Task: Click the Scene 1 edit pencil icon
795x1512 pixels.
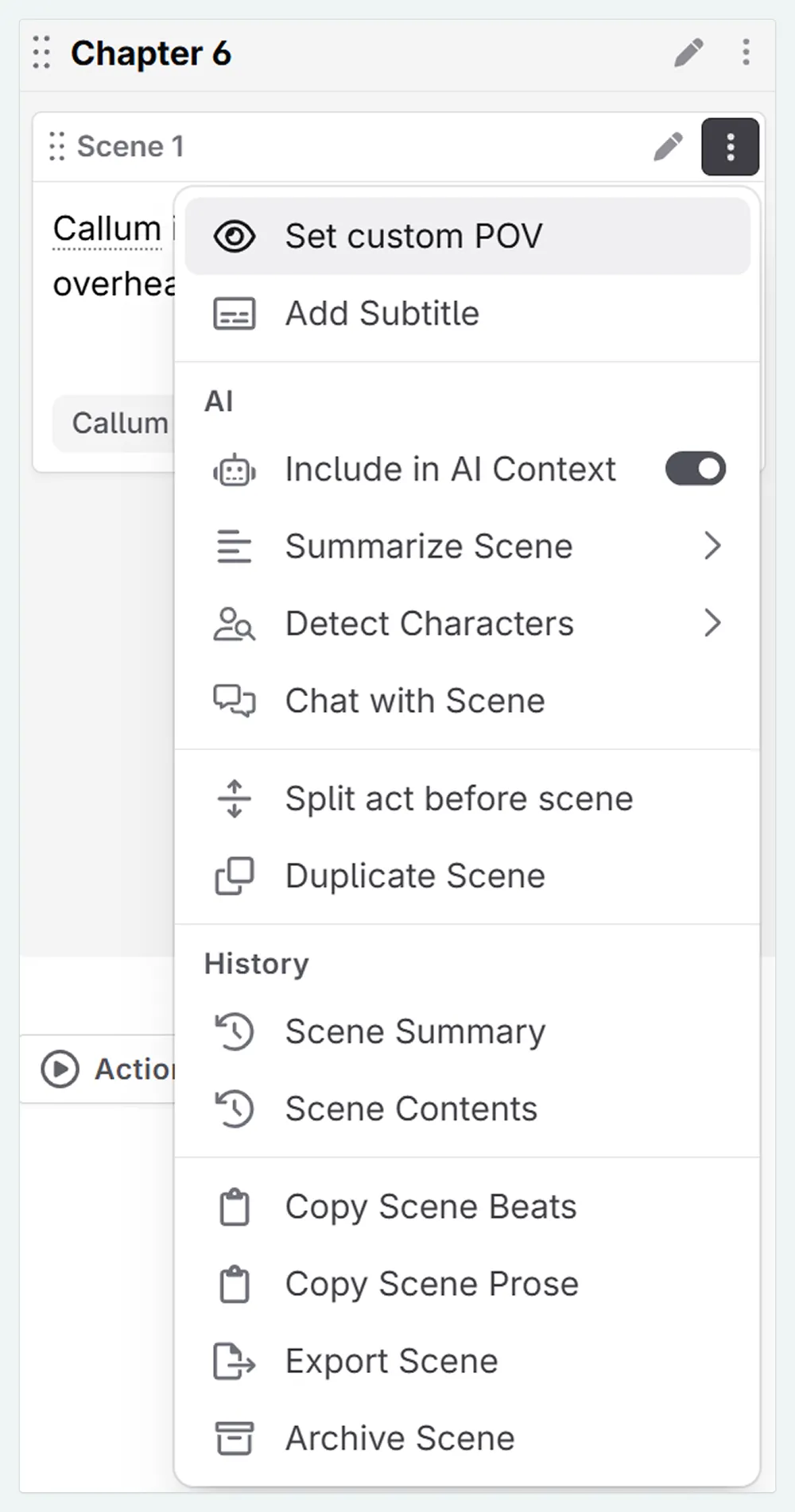Action: coord(668,147)
